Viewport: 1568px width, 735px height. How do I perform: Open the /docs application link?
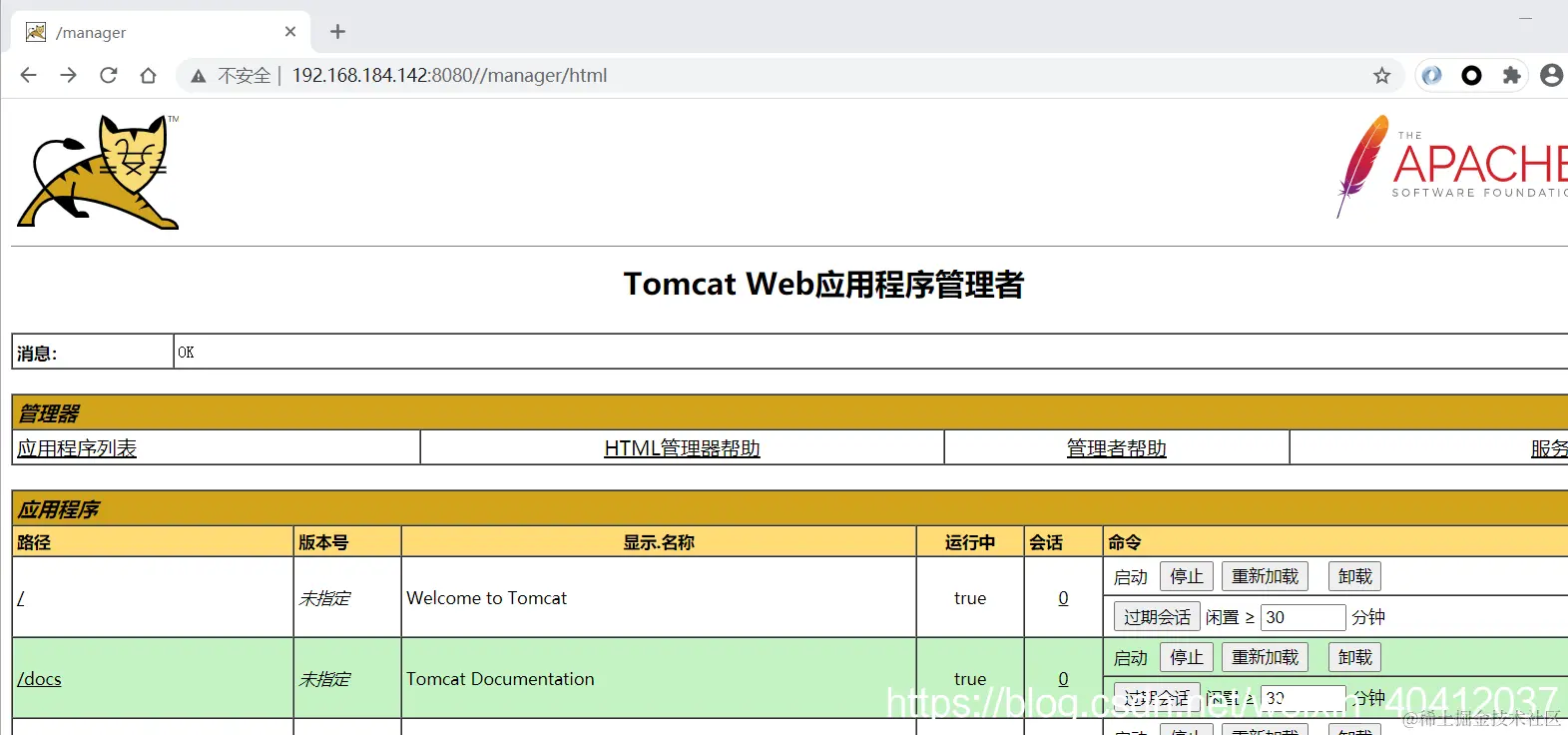point(39,679)
